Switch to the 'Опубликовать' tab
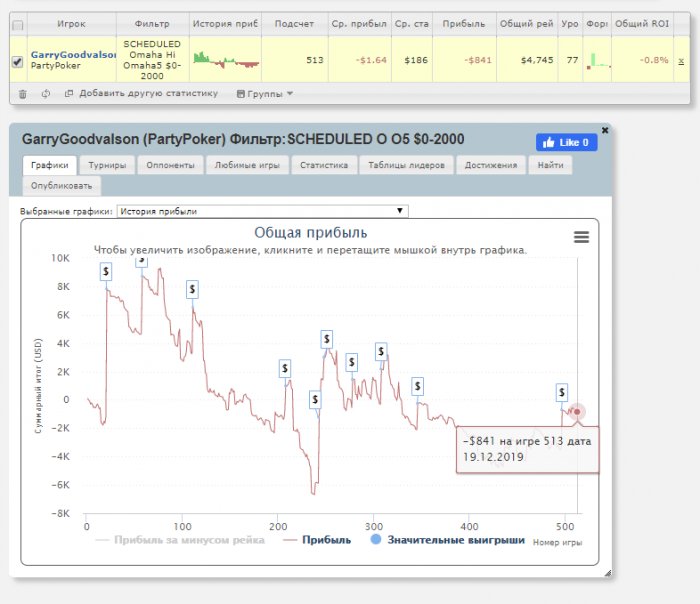 (62, 186)
